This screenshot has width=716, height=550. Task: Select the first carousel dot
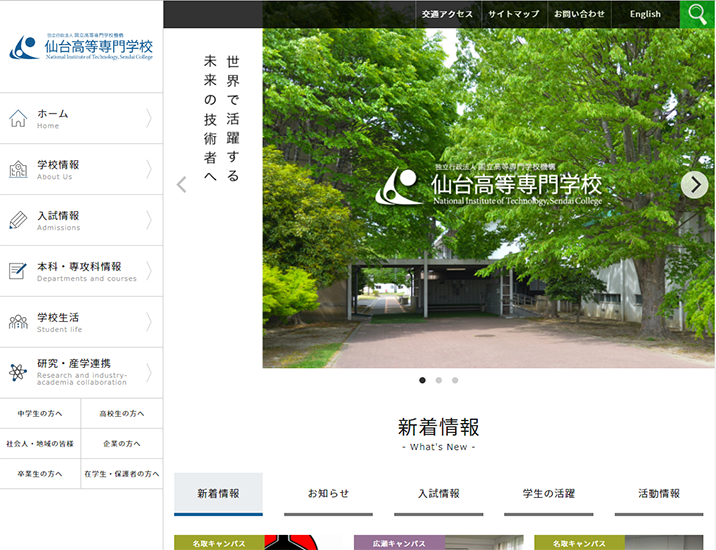(422, 380)
